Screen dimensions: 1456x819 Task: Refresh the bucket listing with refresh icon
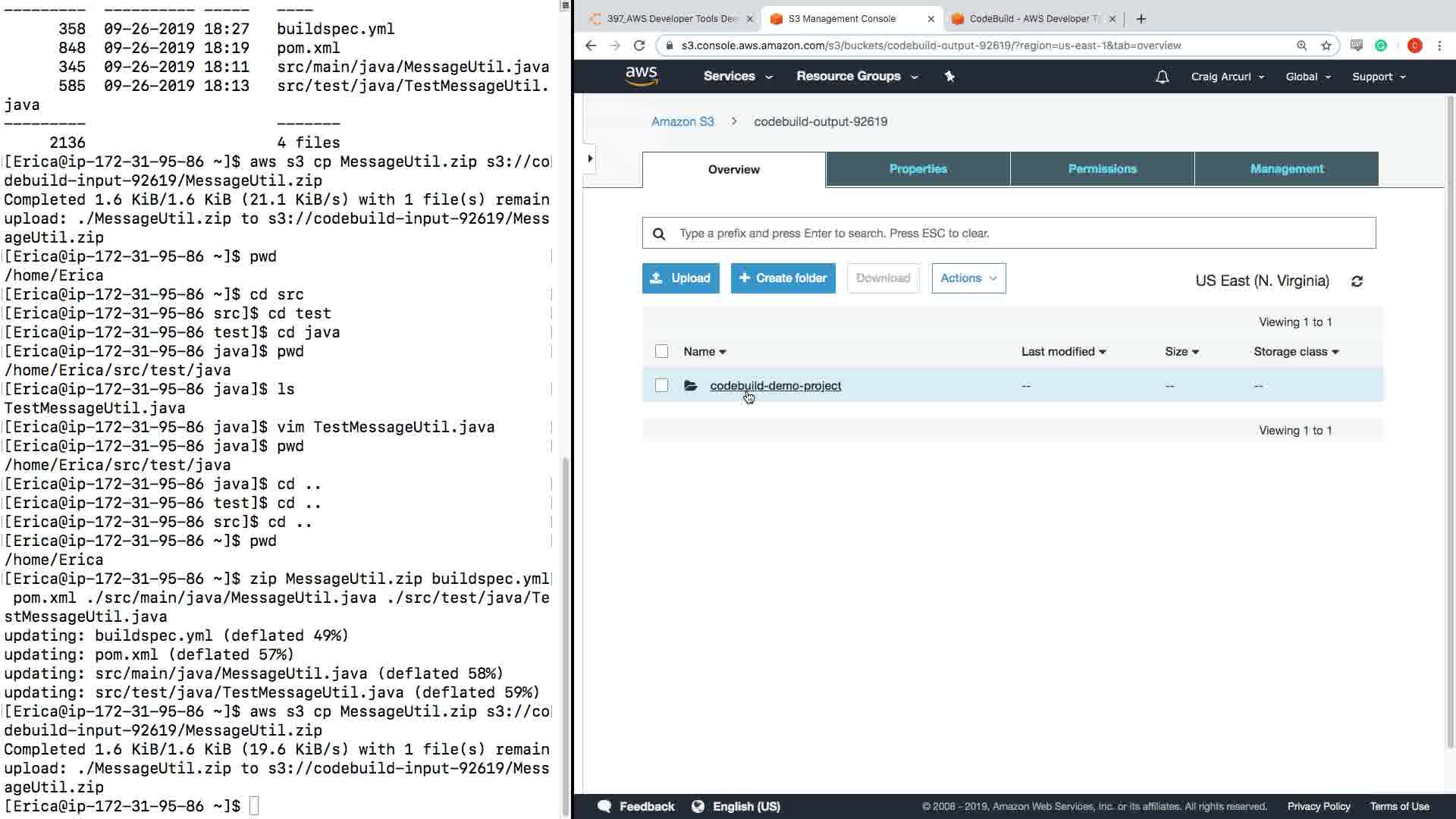point(1357,281)
